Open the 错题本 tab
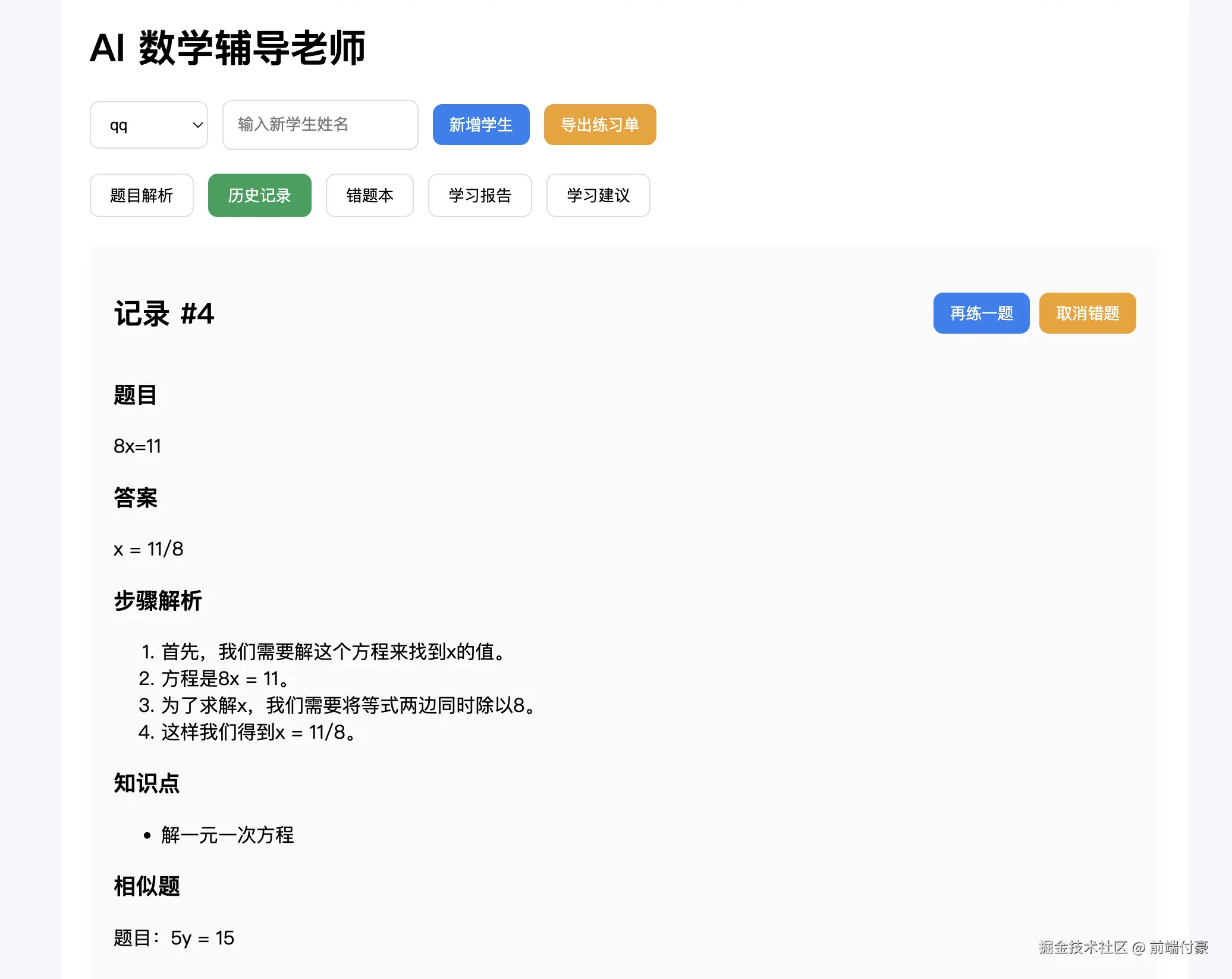 click(369, 196)
